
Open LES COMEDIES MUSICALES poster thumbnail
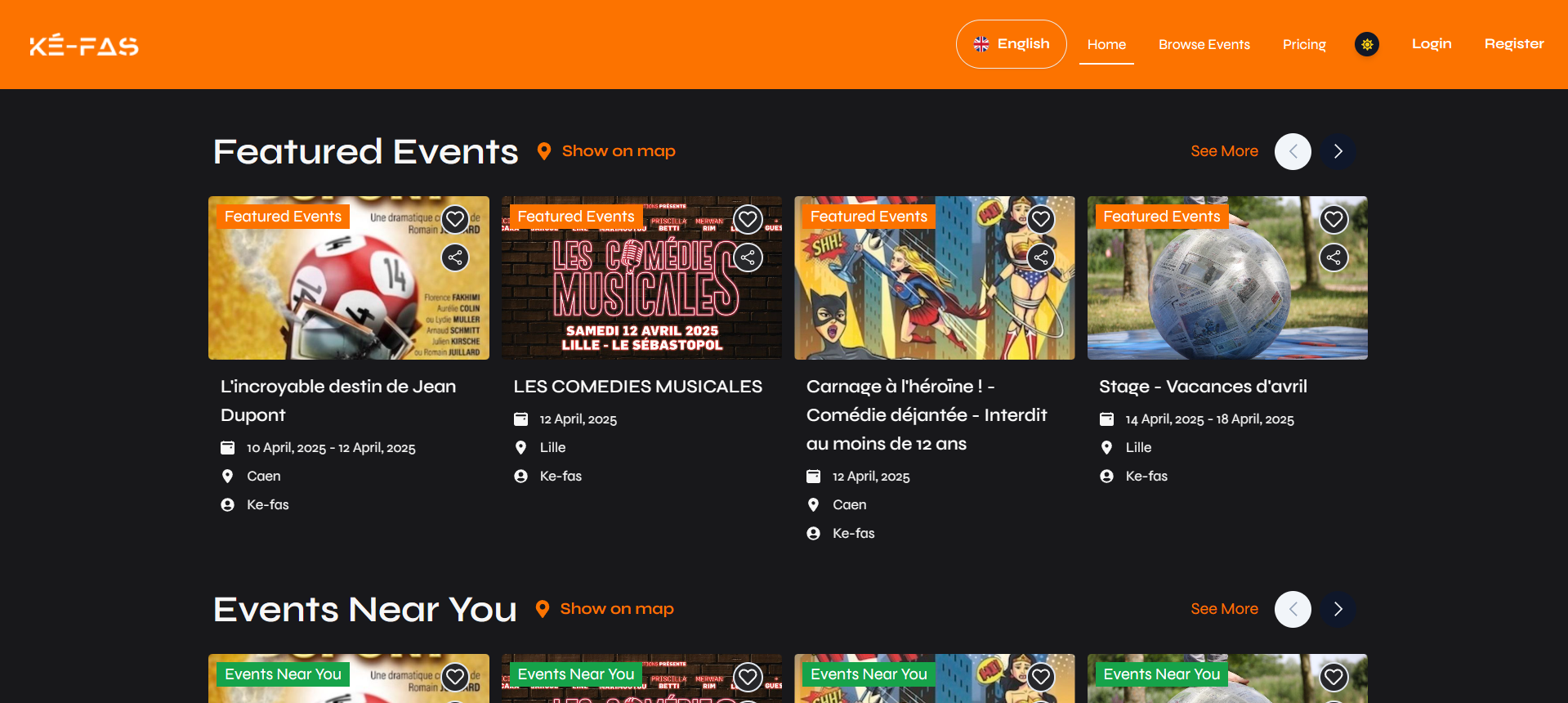click(x=641, y=278)
